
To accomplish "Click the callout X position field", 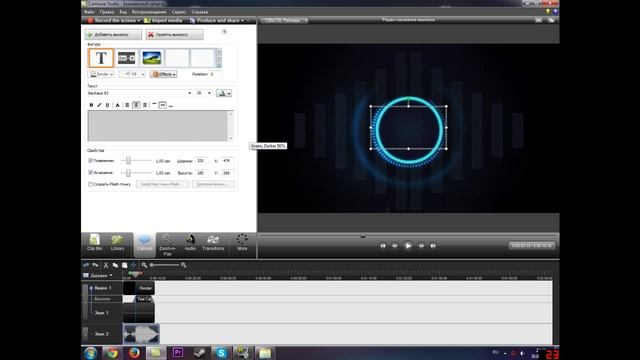I will [227, 161].
